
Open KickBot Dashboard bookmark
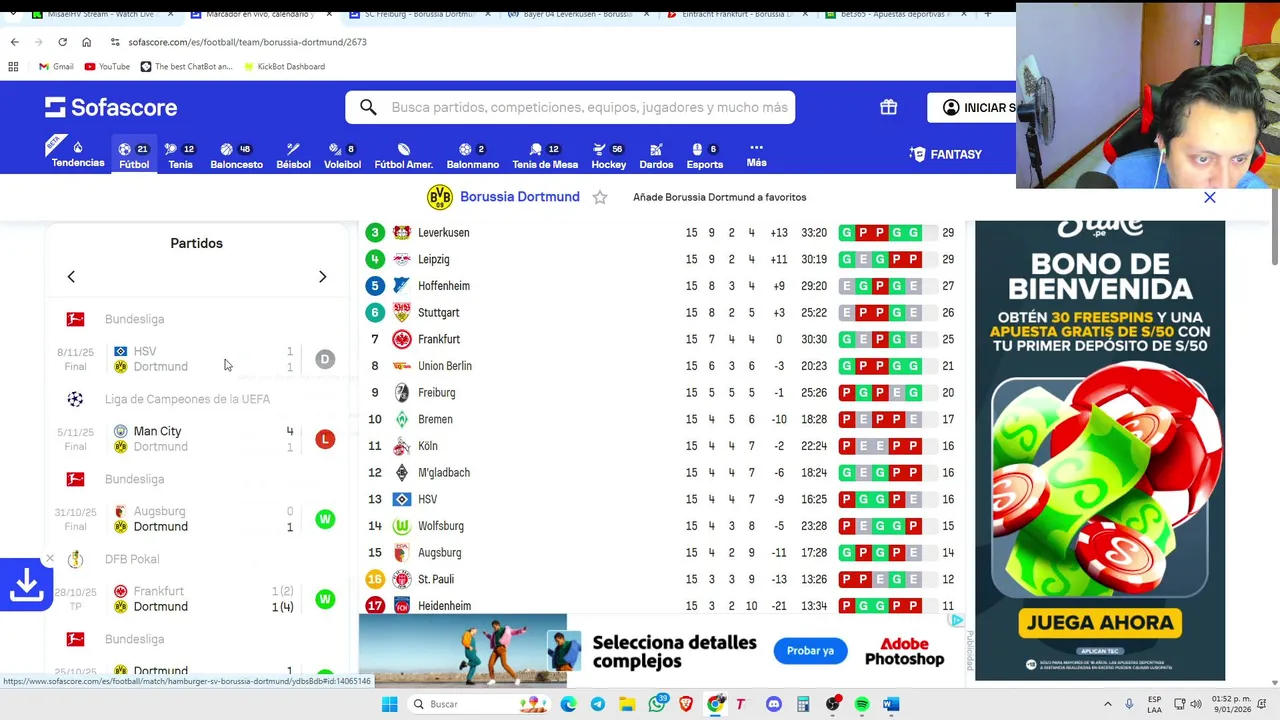click(283, 66)
